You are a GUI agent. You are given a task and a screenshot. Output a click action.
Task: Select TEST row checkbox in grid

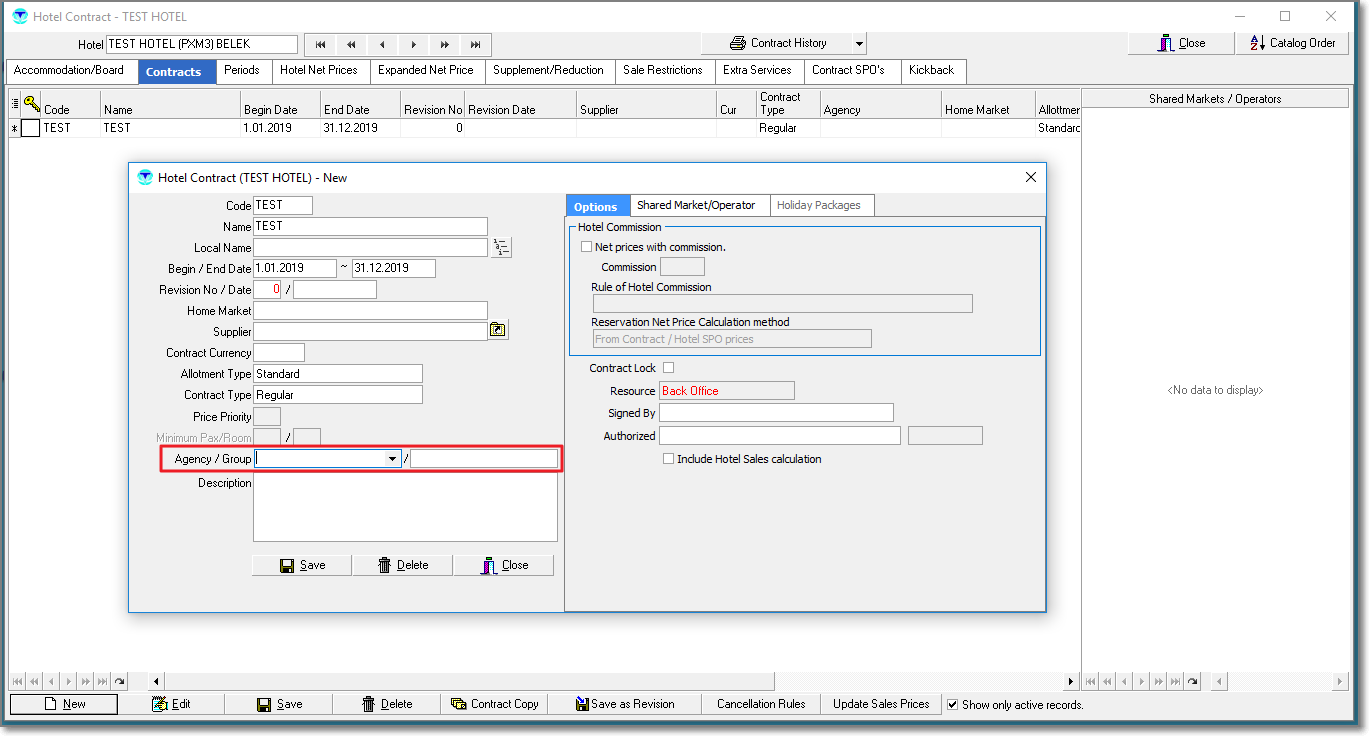click(31, 128)
